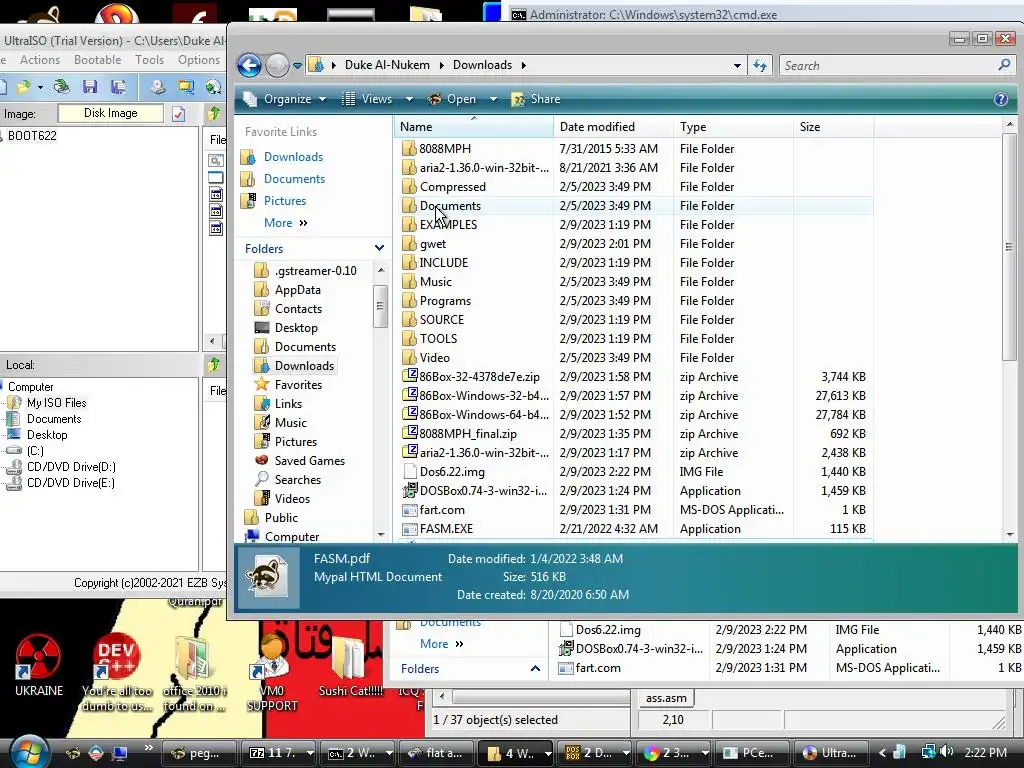This screenshot has height=768, width=1024.
Task: Click the Disk Image type field in UltraISO
Action: (x=110, y=114)
